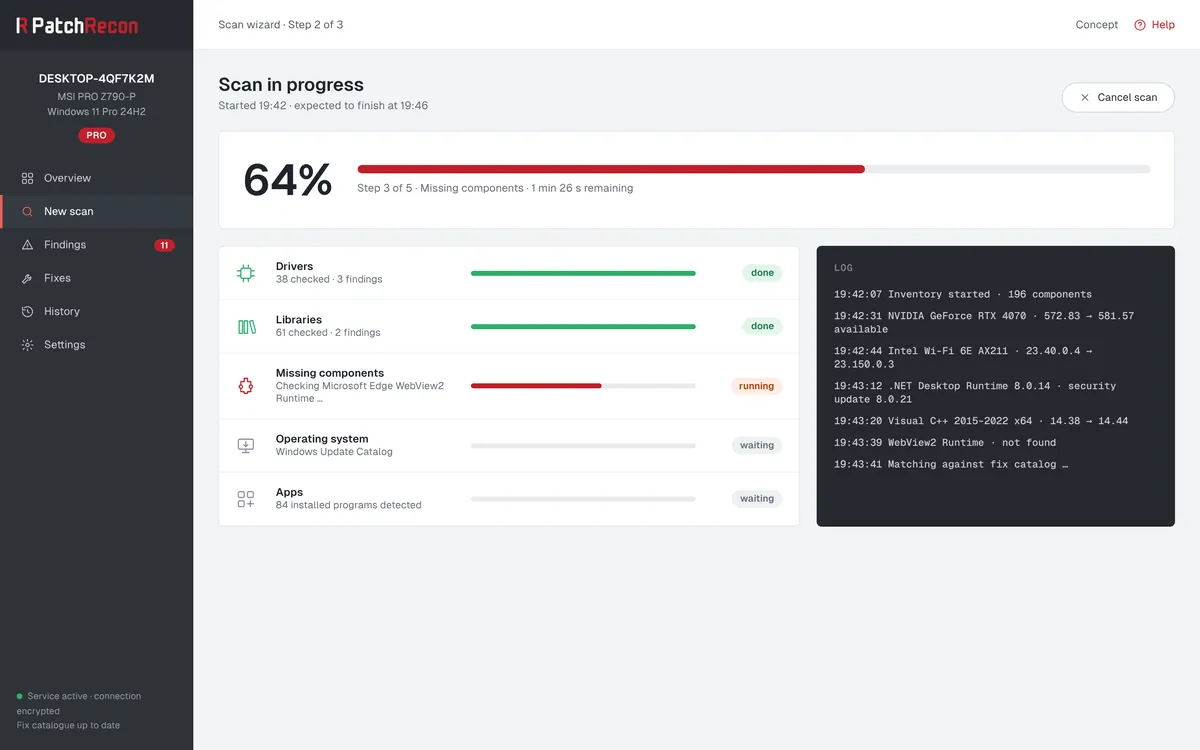Screen dimensions: 1200x750
Task: Click the Drivers done status badge
Action: 762,273
